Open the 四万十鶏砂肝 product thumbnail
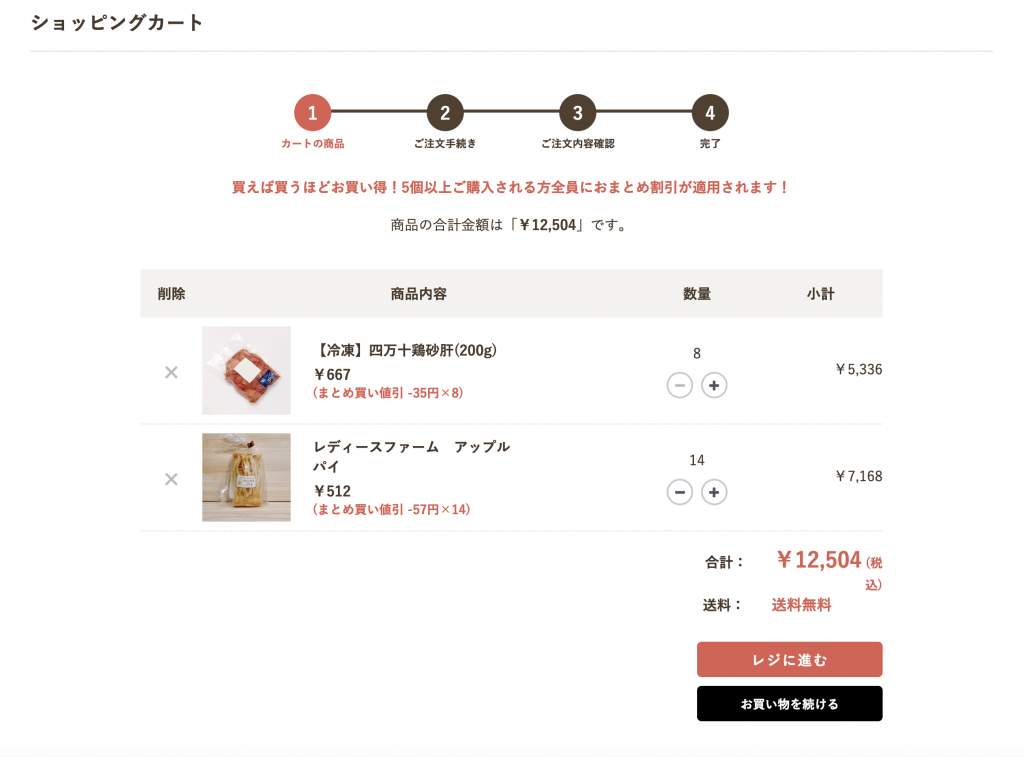Screen dimensions: 1024x757 [x=246, y=370]
